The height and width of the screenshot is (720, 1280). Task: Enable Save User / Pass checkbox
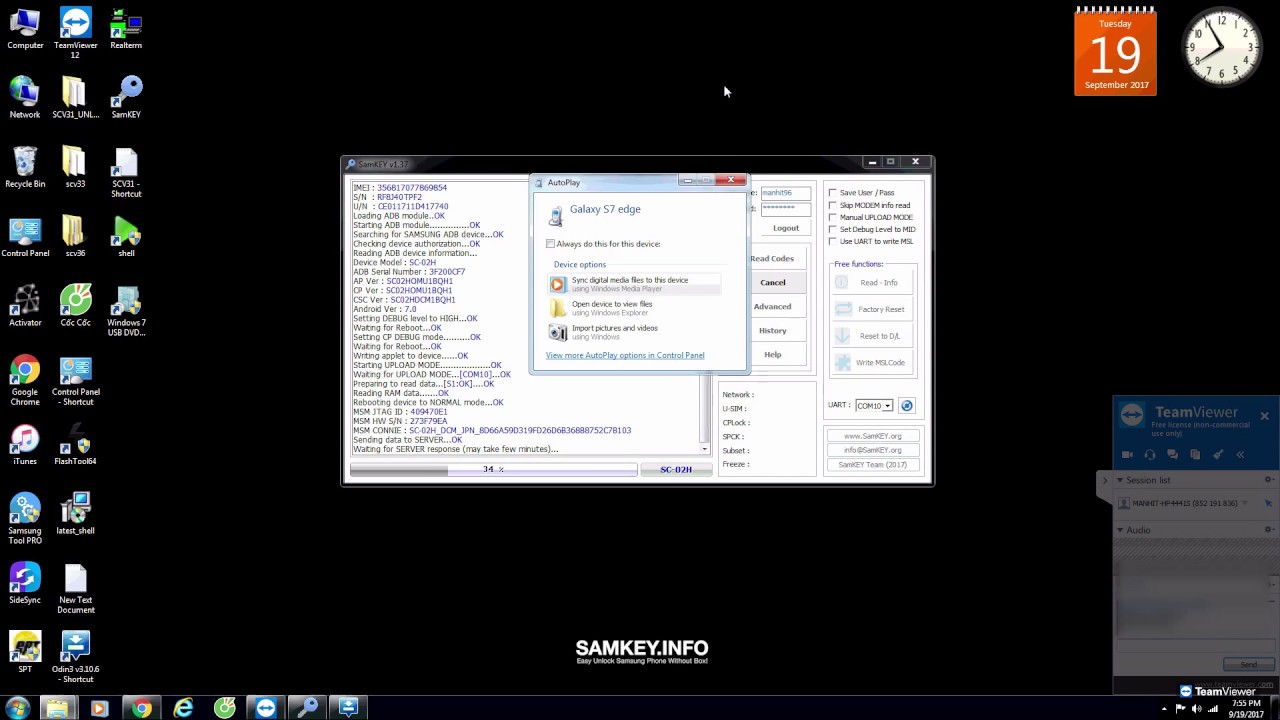833,192
